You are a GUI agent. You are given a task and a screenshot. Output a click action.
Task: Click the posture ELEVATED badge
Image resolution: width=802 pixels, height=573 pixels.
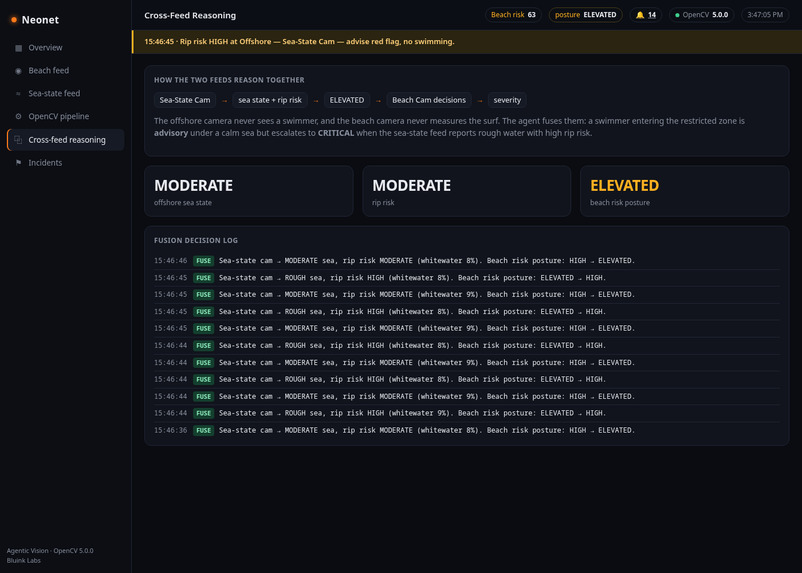pos(586,15)
